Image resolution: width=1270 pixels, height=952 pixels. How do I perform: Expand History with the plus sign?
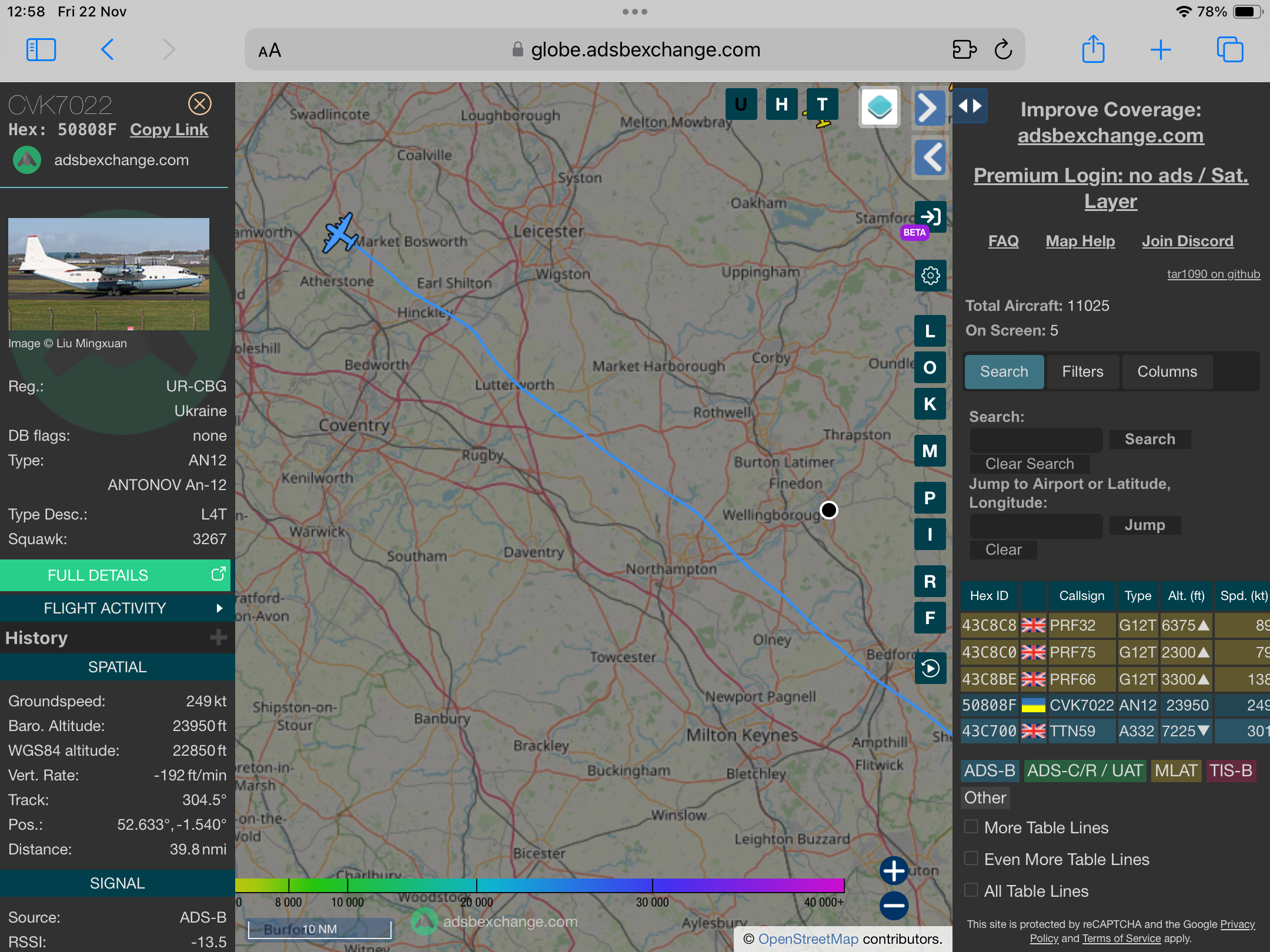pos(218,638)
